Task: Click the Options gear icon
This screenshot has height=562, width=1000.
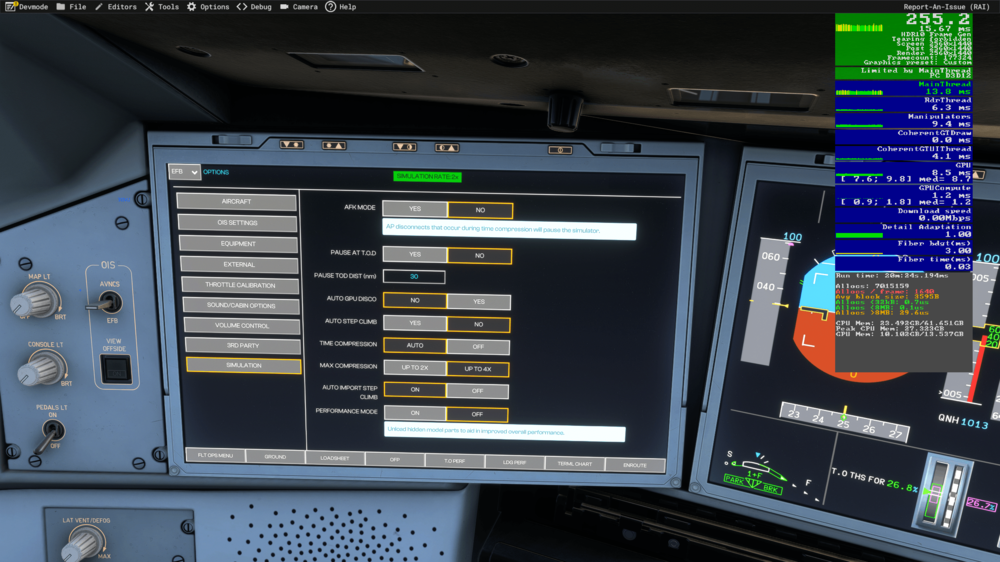Action: tap(192, 7)
